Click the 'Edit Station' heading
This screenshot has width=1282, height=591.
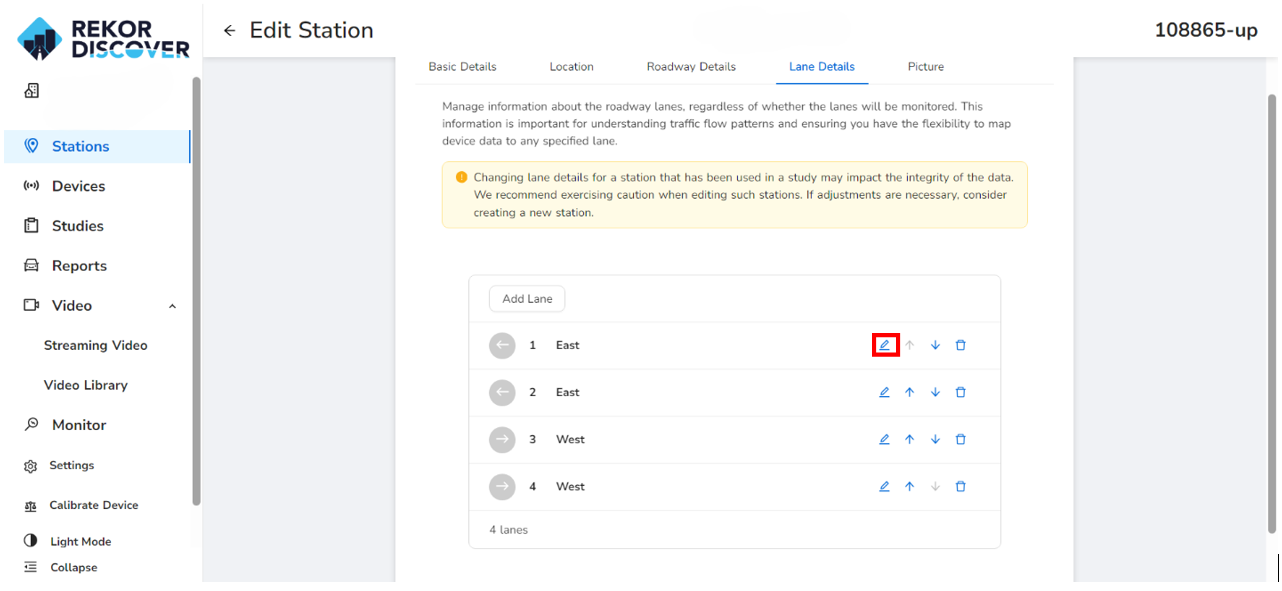coord(311,30)
